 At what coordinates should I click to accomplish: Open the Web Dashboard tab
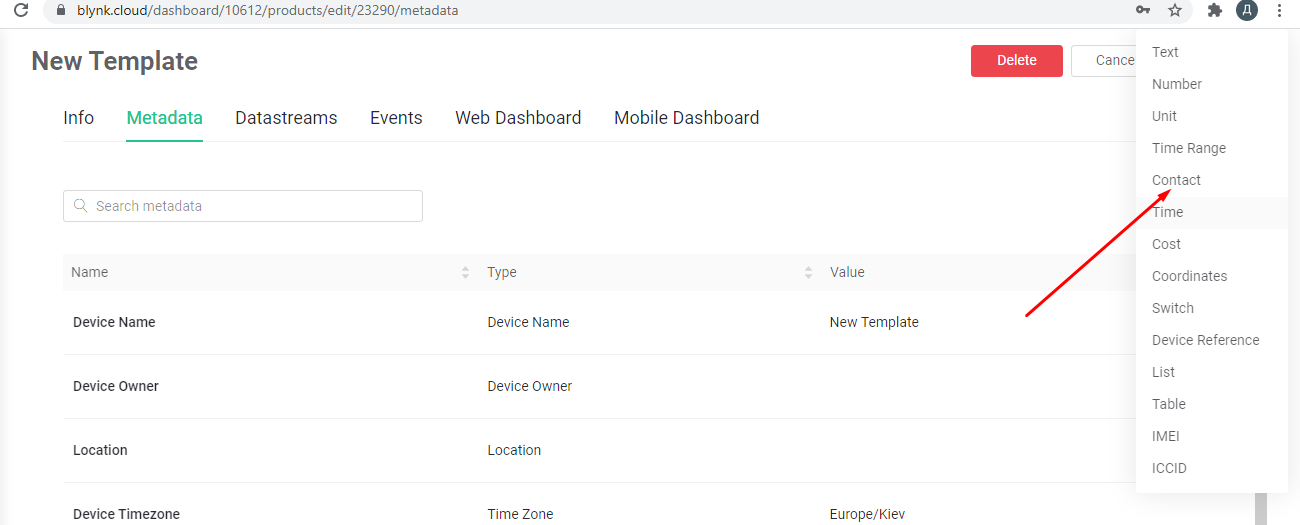518,118
